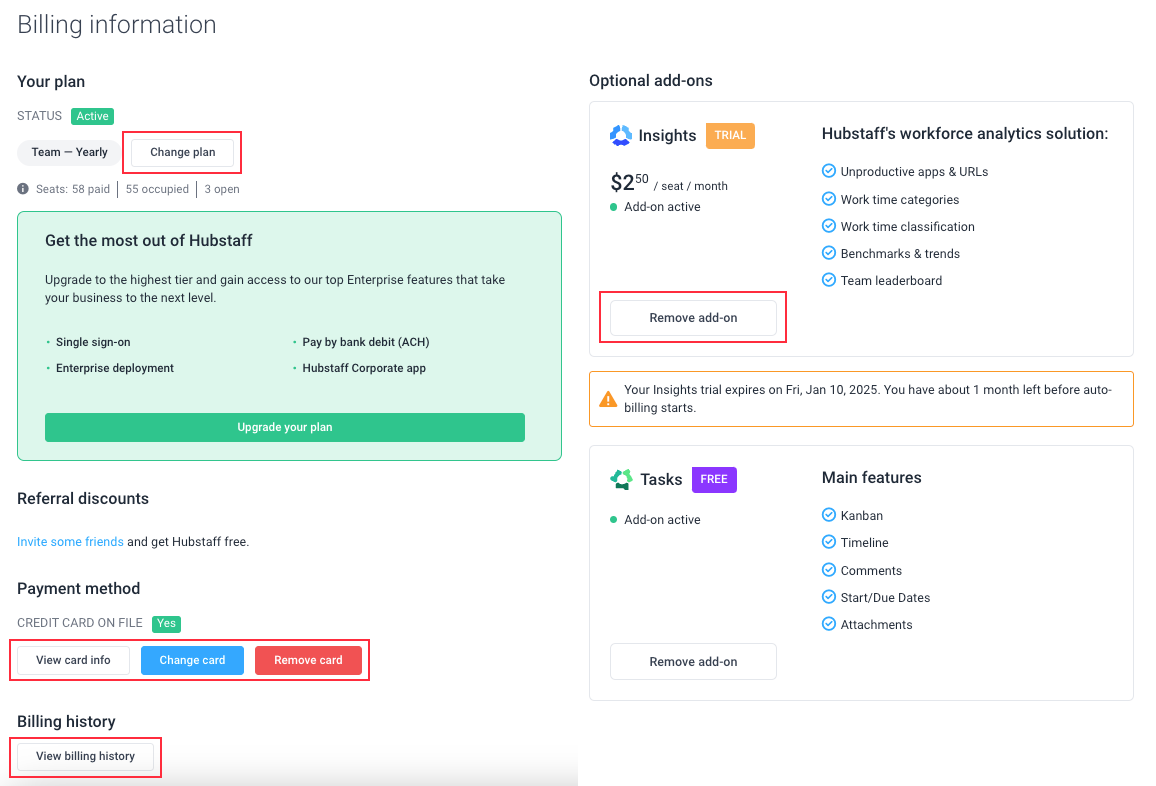
Task: Click the check icon beside Kanban
Action: 829,515
